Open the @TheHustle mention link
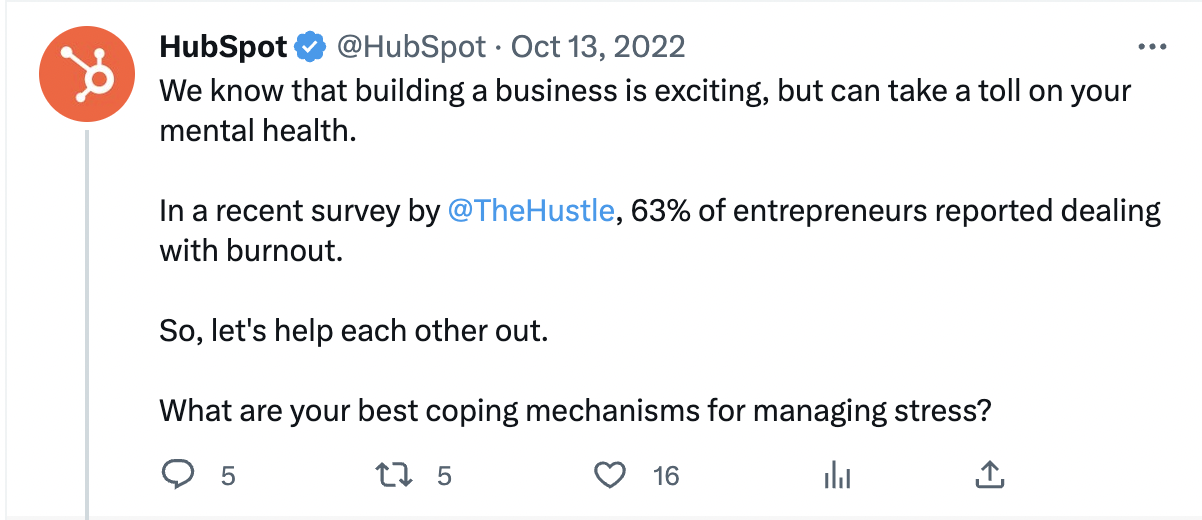The image size is (1202, 520). [531, 212]
